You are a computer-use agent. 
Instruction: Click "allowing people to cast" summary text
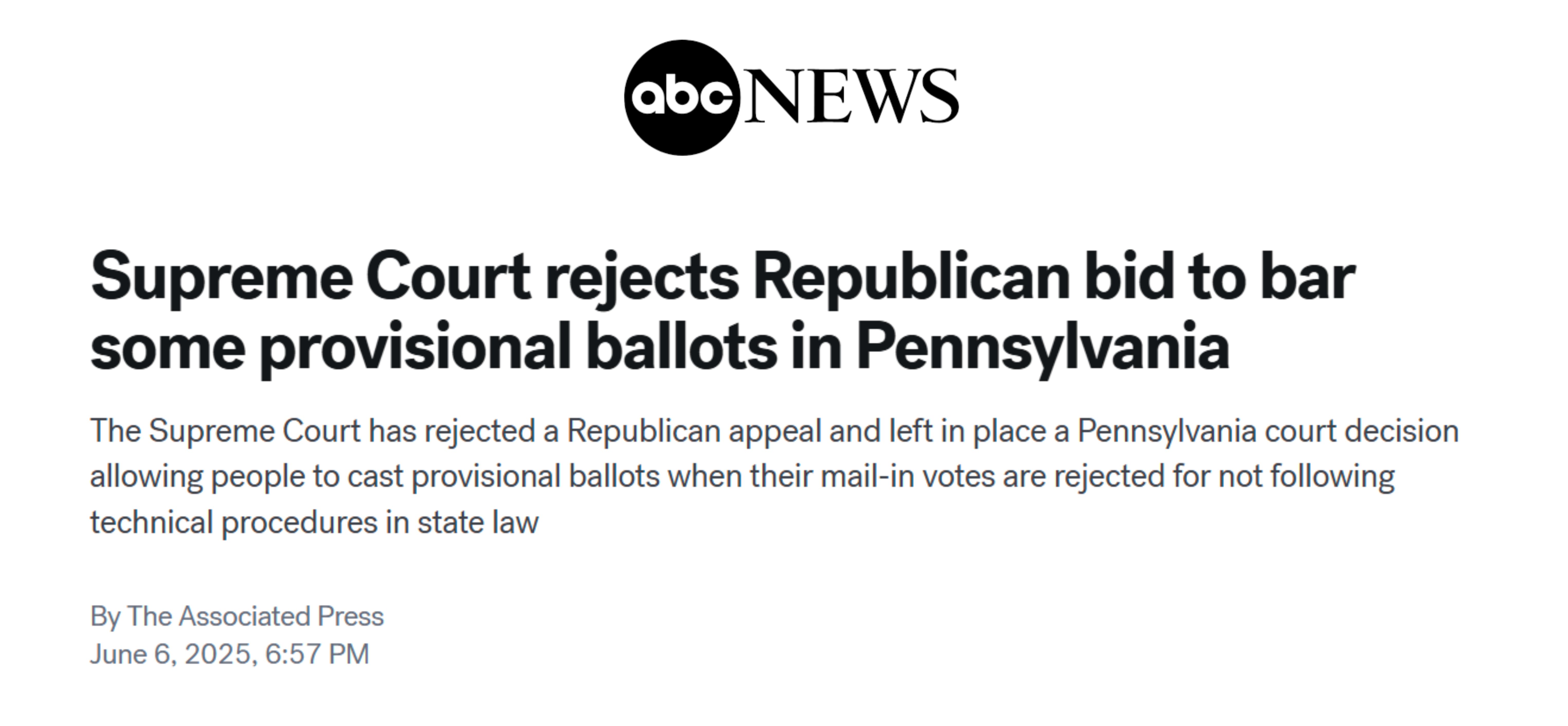[x=247, y=476]
